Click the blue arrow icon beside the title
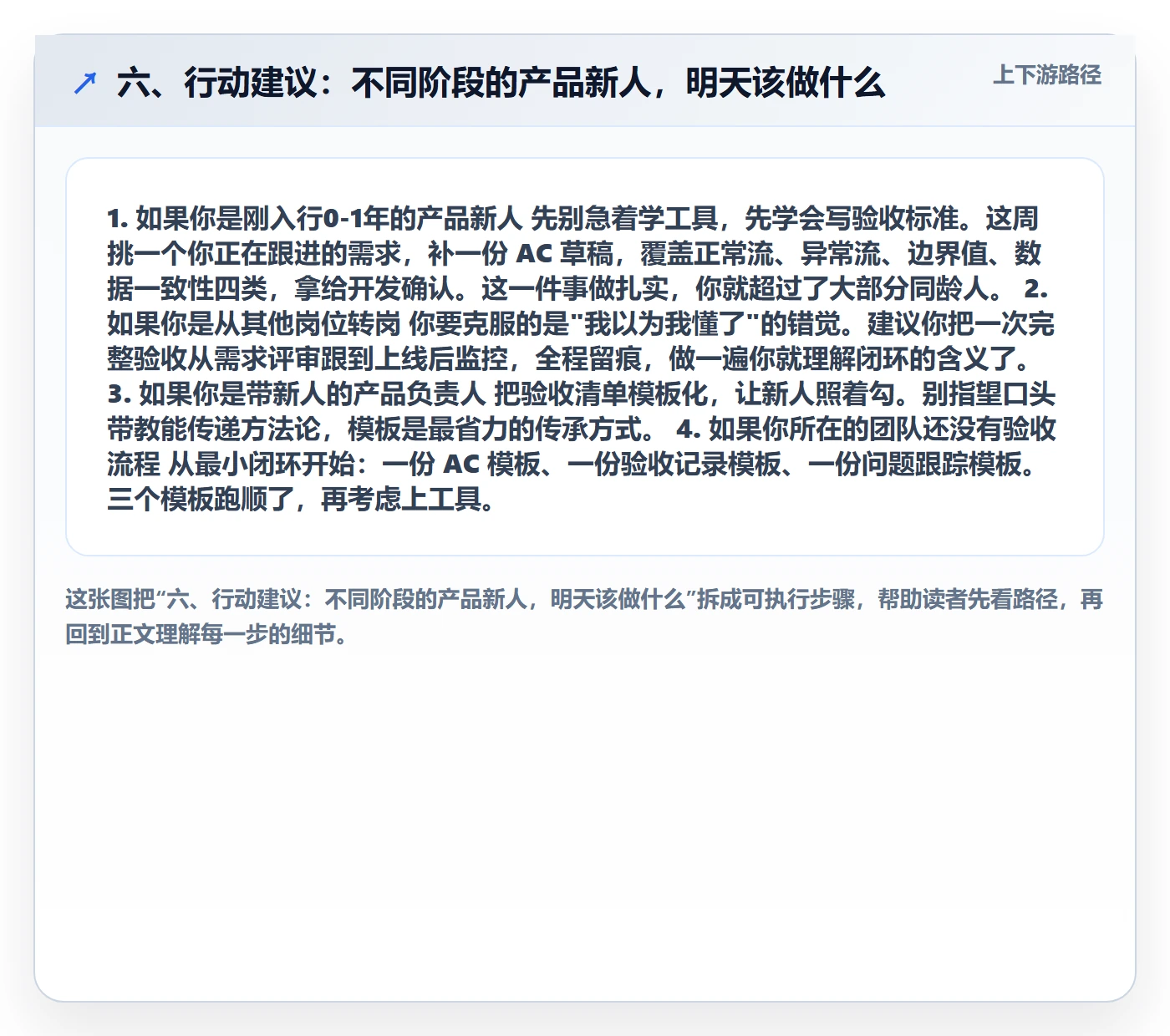 [85, 83]
